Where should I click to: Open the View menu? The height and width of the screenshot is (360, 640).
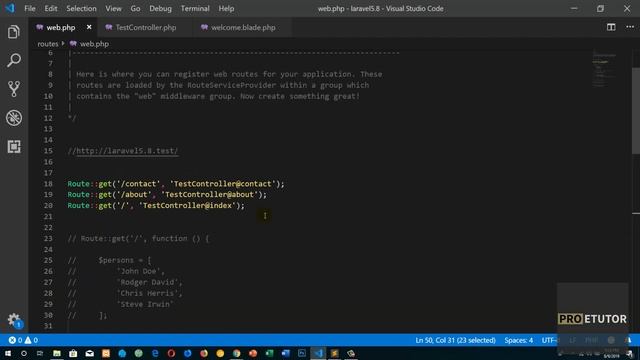(x=113, y=8)
